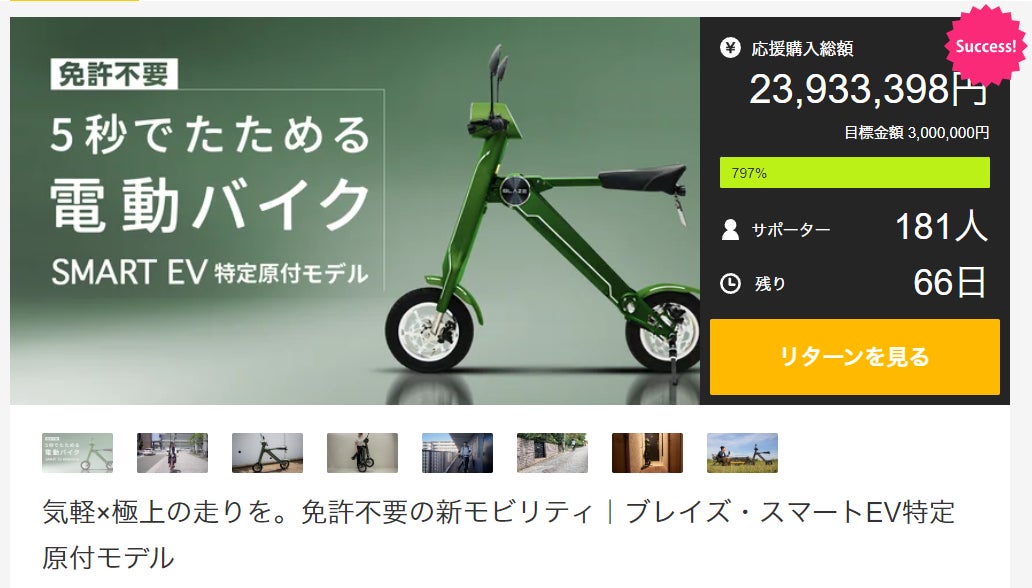
Task: Select the person folding bike thumbnail
Action: [x=363, y=453]
